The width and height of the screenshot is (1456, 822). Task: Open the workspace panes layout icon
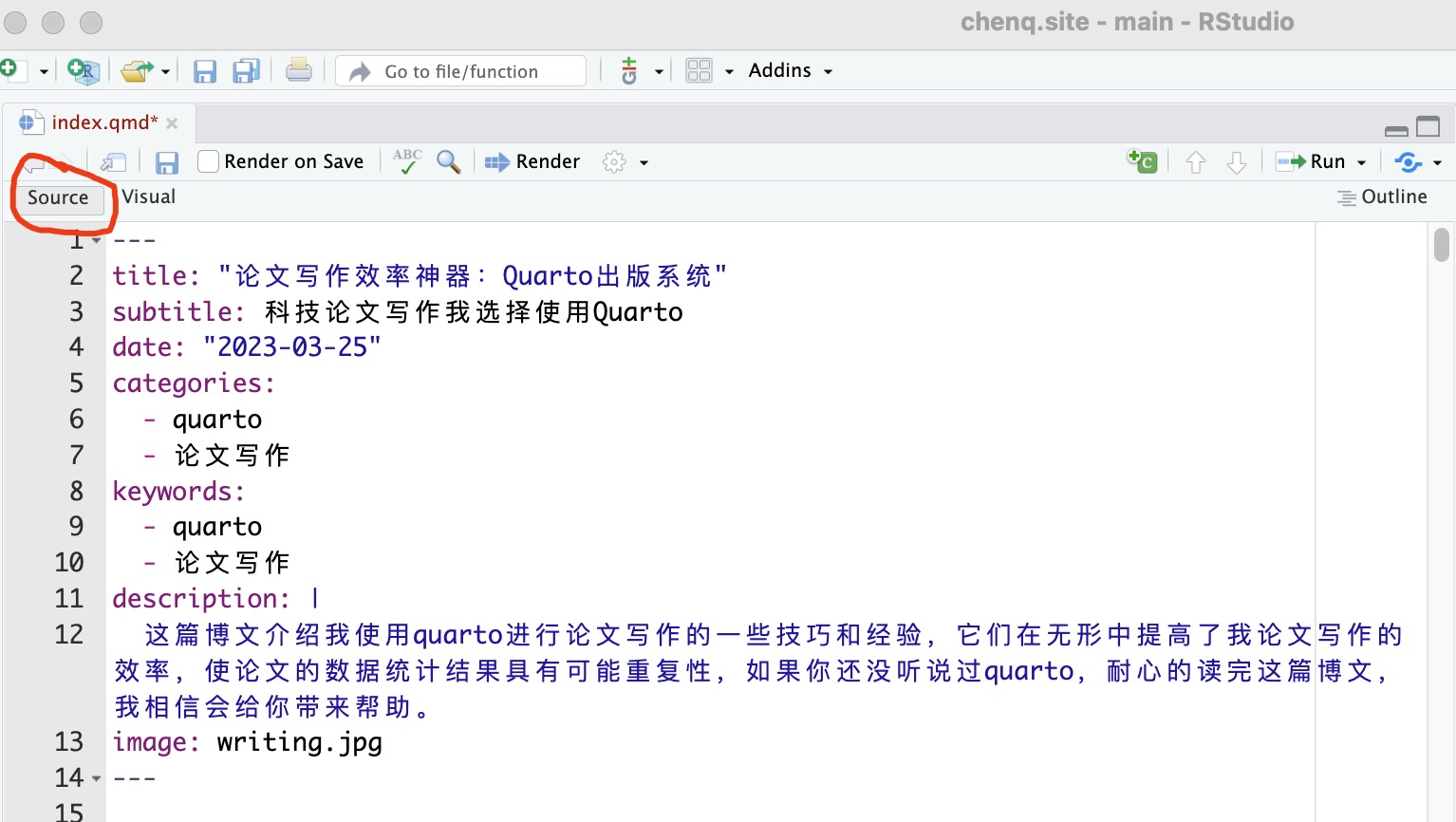[699, 70]
